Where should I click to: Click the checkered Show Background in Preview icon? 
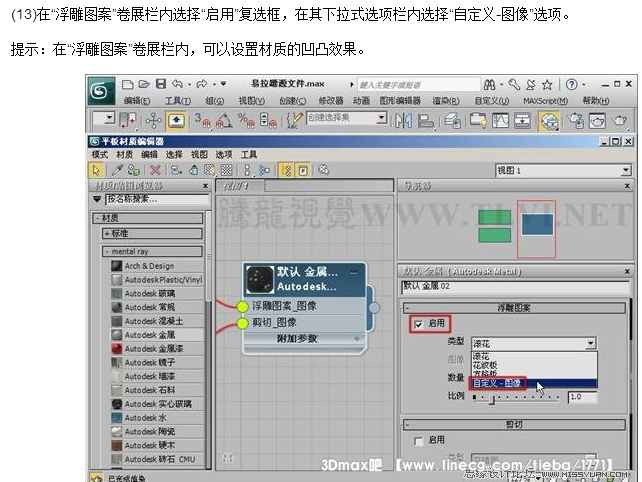(x=226, y=170)
